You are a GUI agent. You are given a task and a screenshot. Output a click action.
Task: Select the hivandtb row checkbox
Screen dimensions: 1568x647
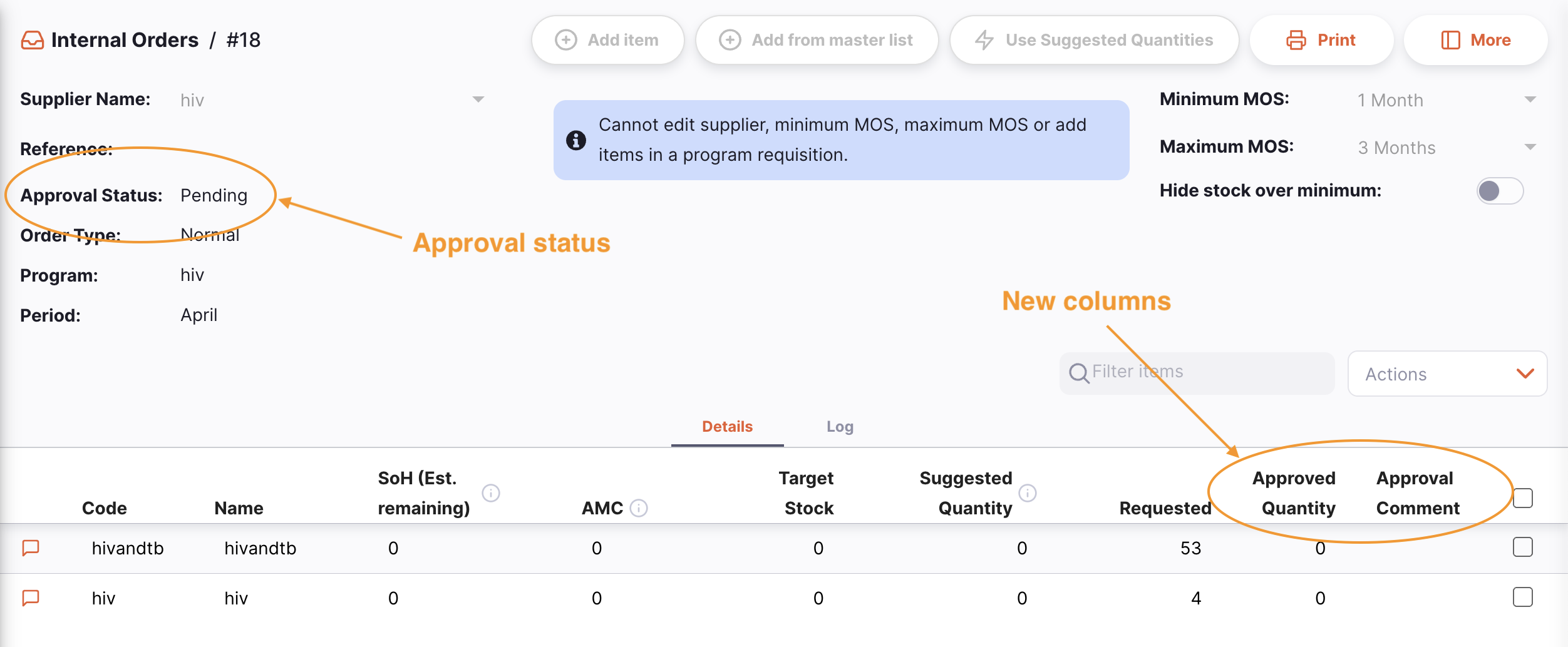1522,548
